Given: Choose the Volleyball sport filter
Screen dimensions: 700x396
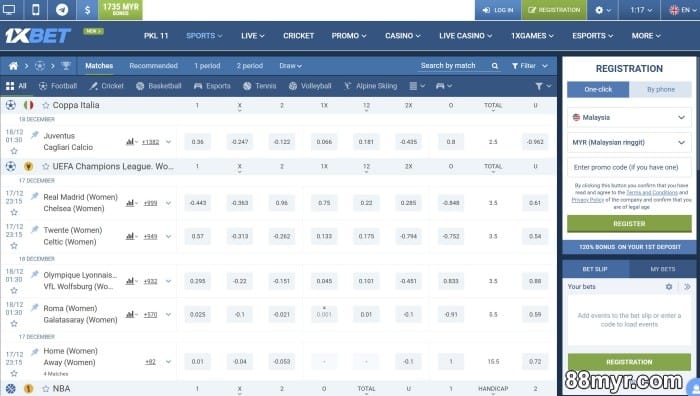Looking at the screenshot, I should click(310, 86).
